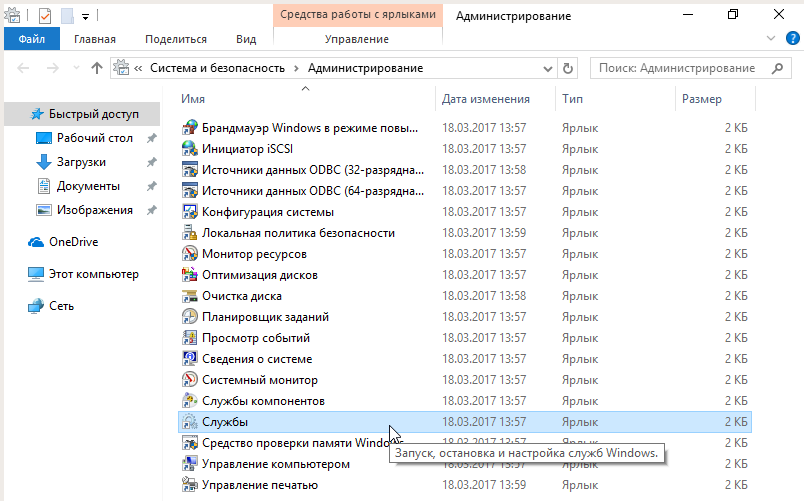The image size is (804, 501).
Task: Click the Properties quick access toolbar icon
Action: [45, 16]
